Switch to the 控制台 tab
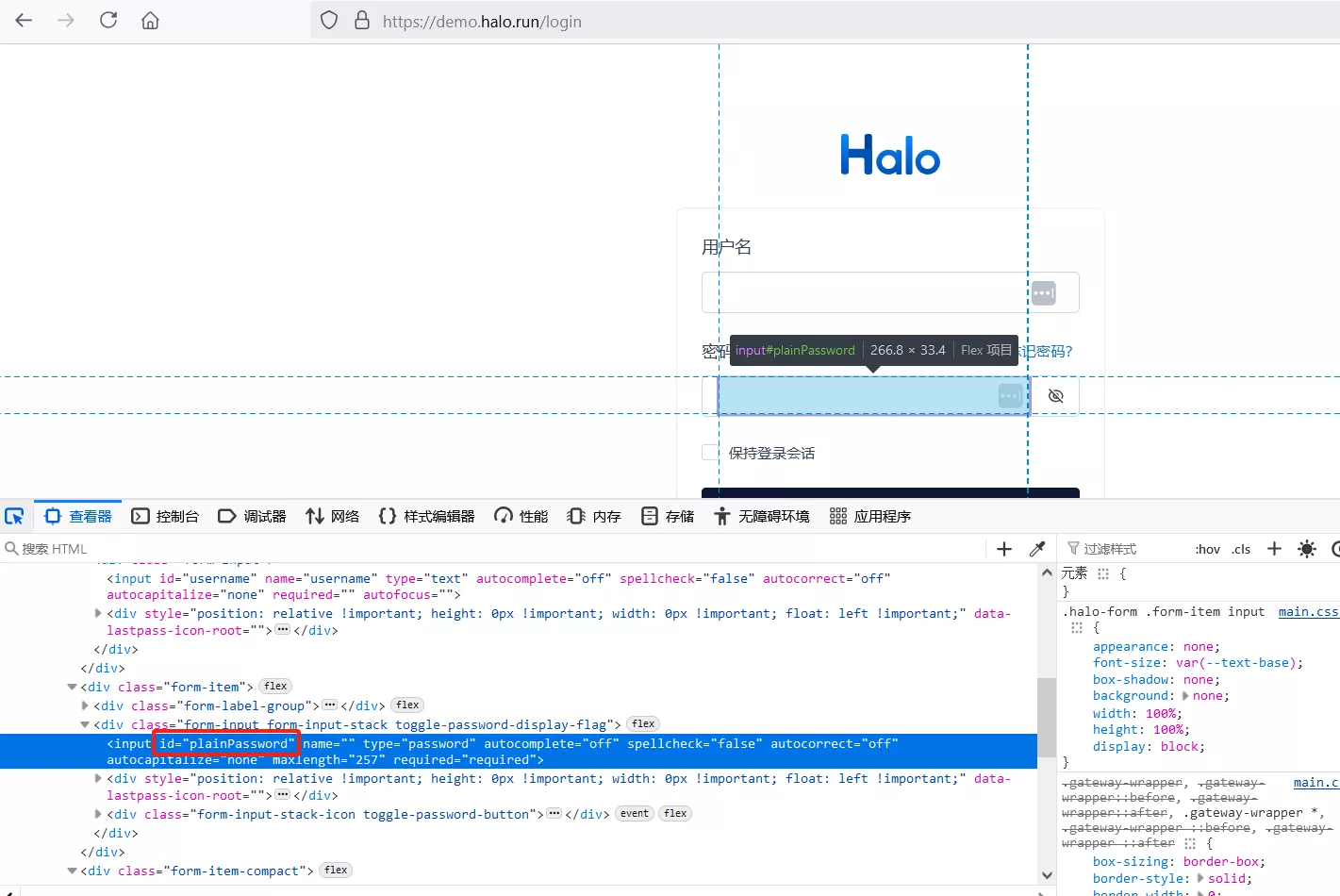This screenshot has width=1340, height=896. [165, 516]
